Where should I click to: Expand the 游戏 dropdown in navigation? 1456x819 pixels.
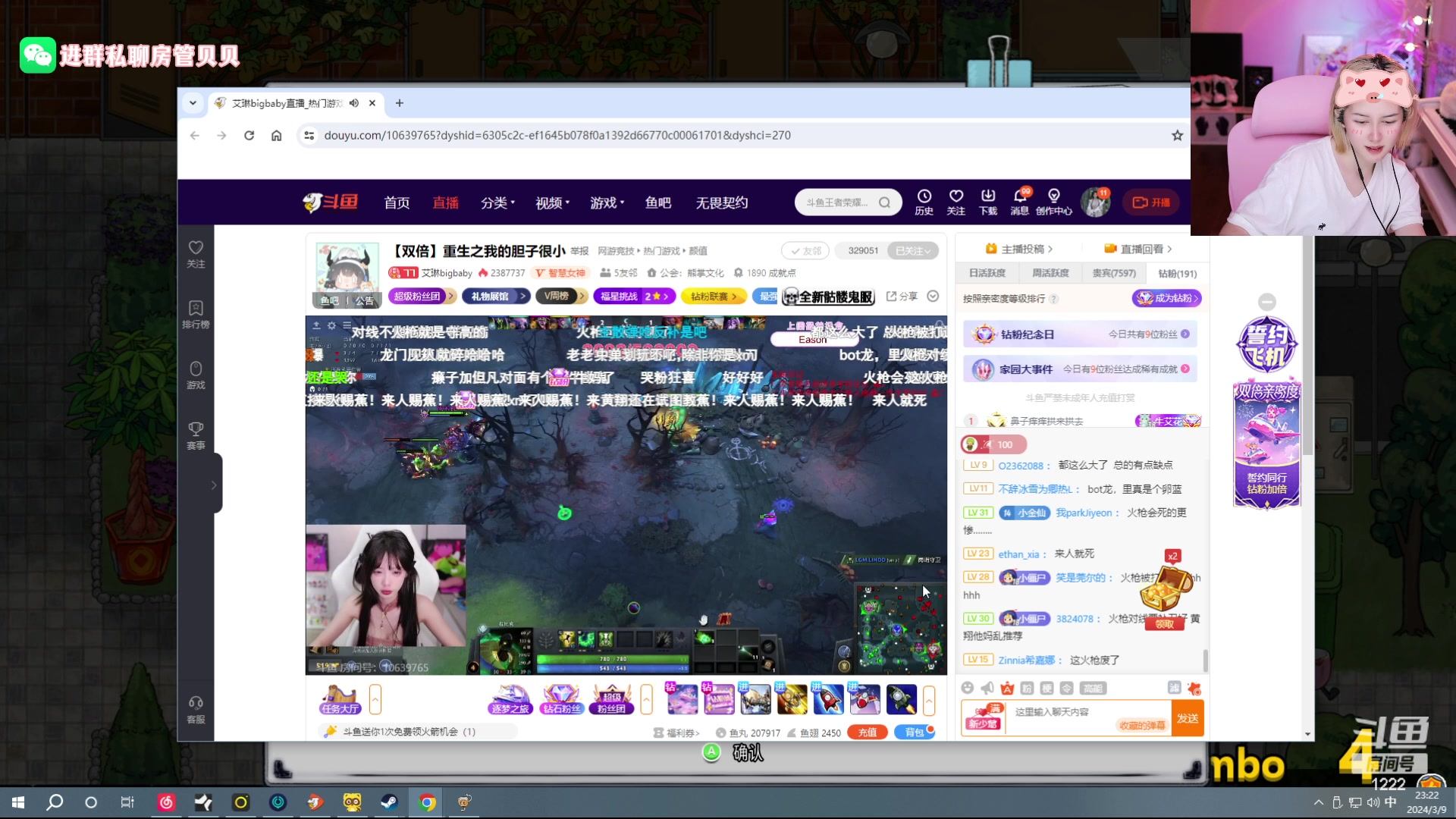click(607, 202)
